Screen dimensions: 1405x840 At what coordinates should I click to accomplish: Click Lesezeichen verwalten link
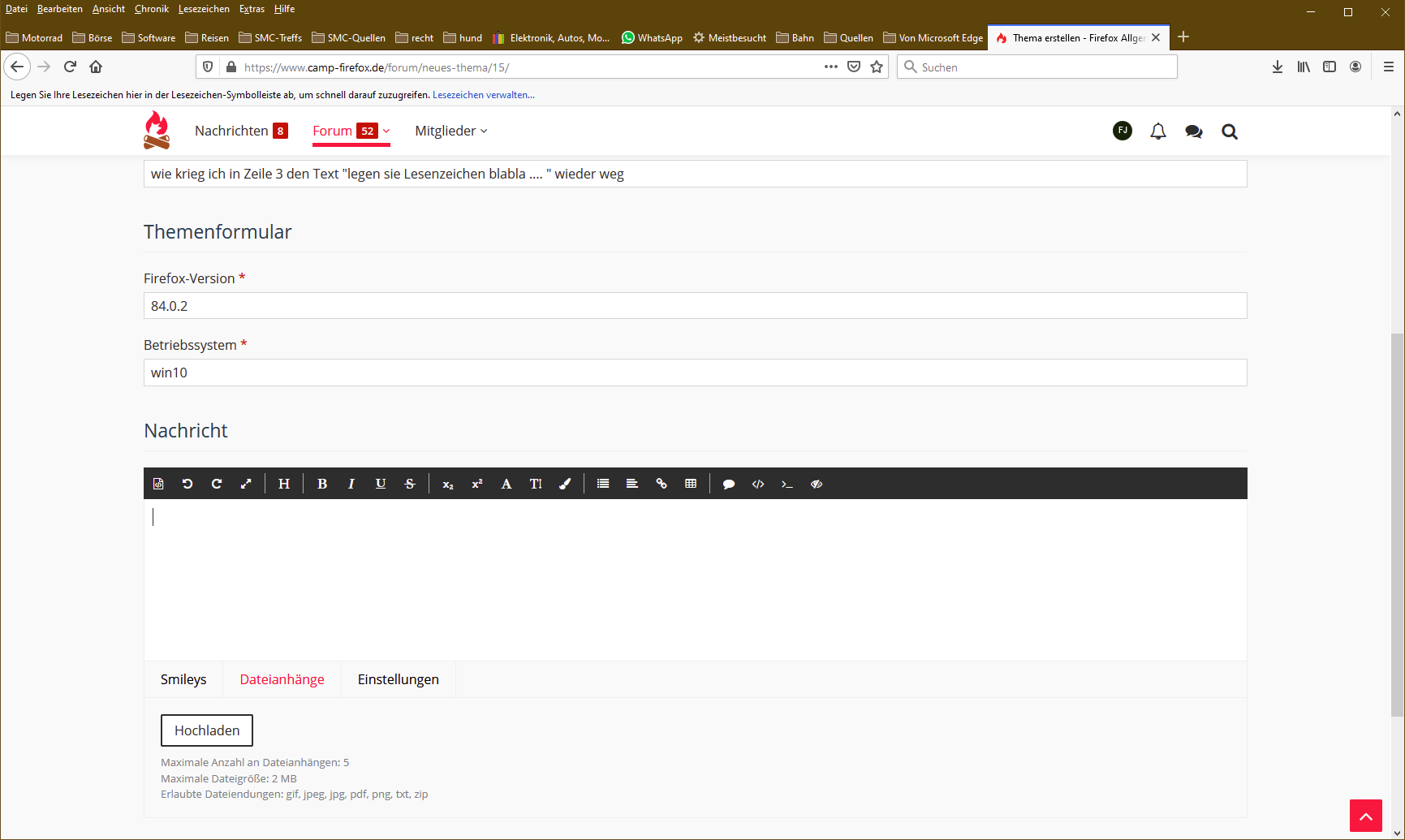click(484, 95)
